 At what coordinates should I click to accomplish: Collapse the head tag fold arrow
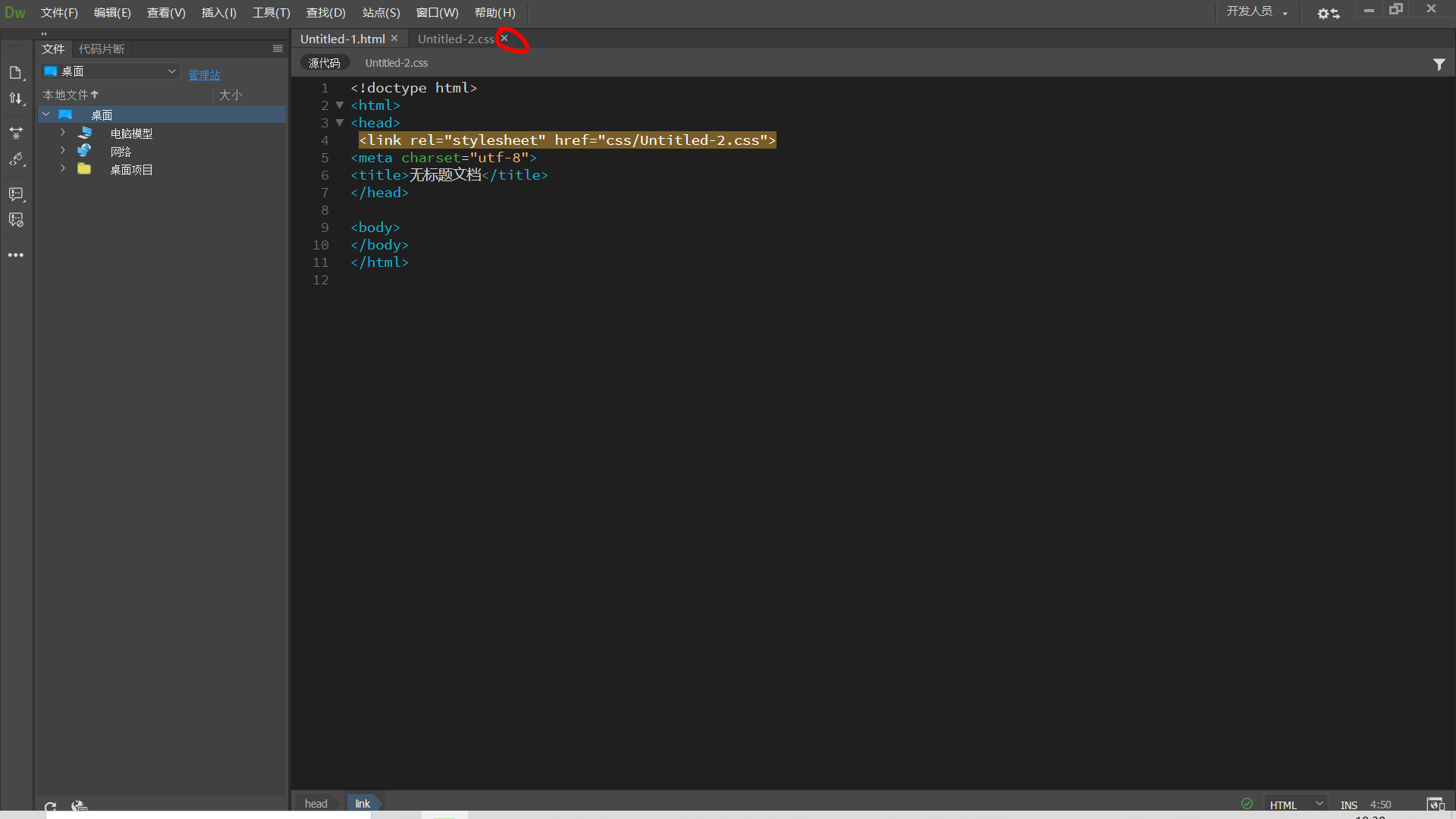click(340, 123)
